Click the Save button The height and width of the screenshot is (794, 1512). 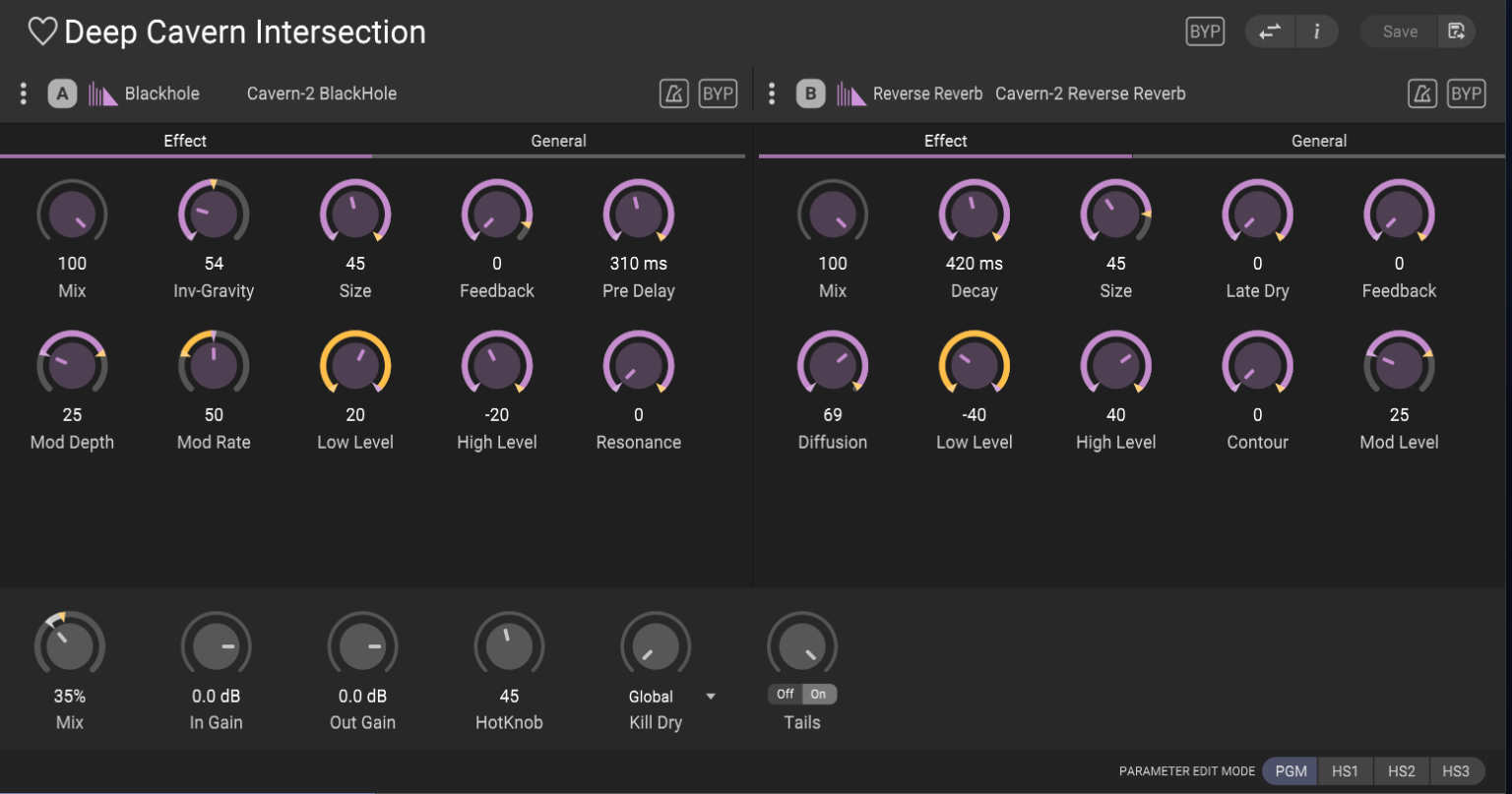1400,31
